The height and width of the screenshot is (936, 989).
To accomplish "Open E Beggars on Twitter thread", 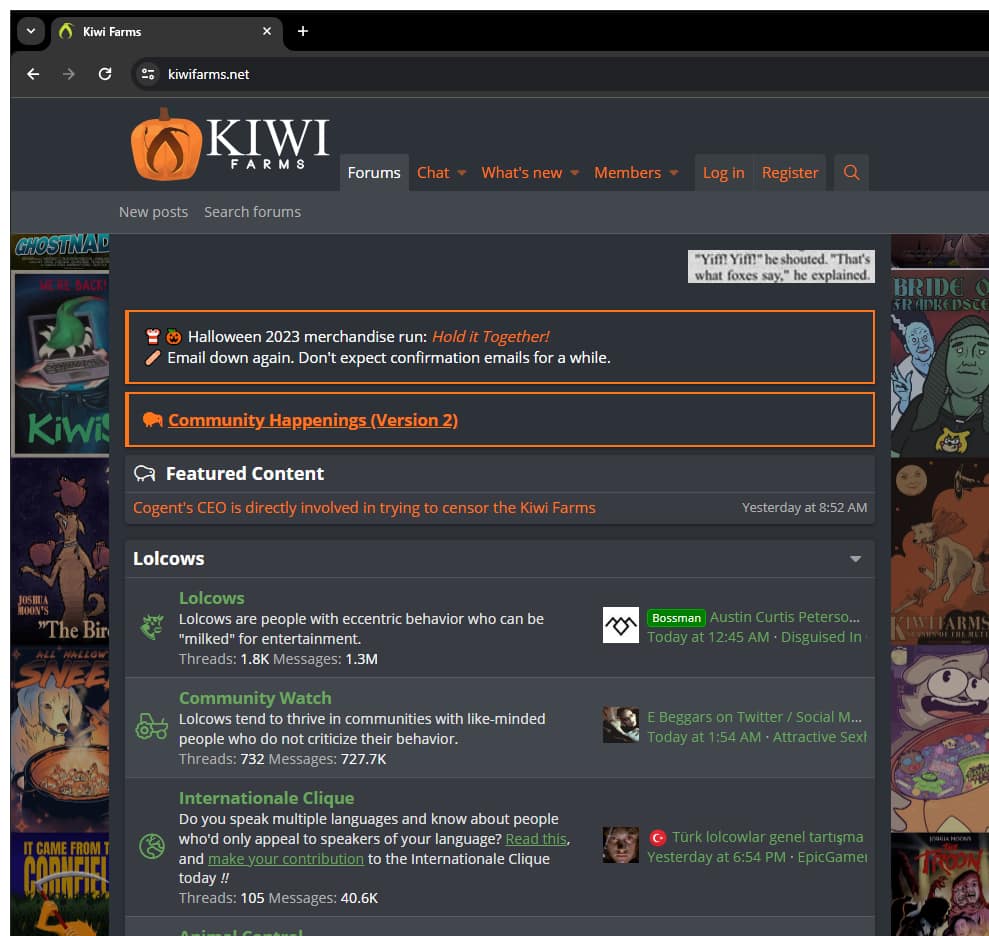I will [x=754, y=717].
